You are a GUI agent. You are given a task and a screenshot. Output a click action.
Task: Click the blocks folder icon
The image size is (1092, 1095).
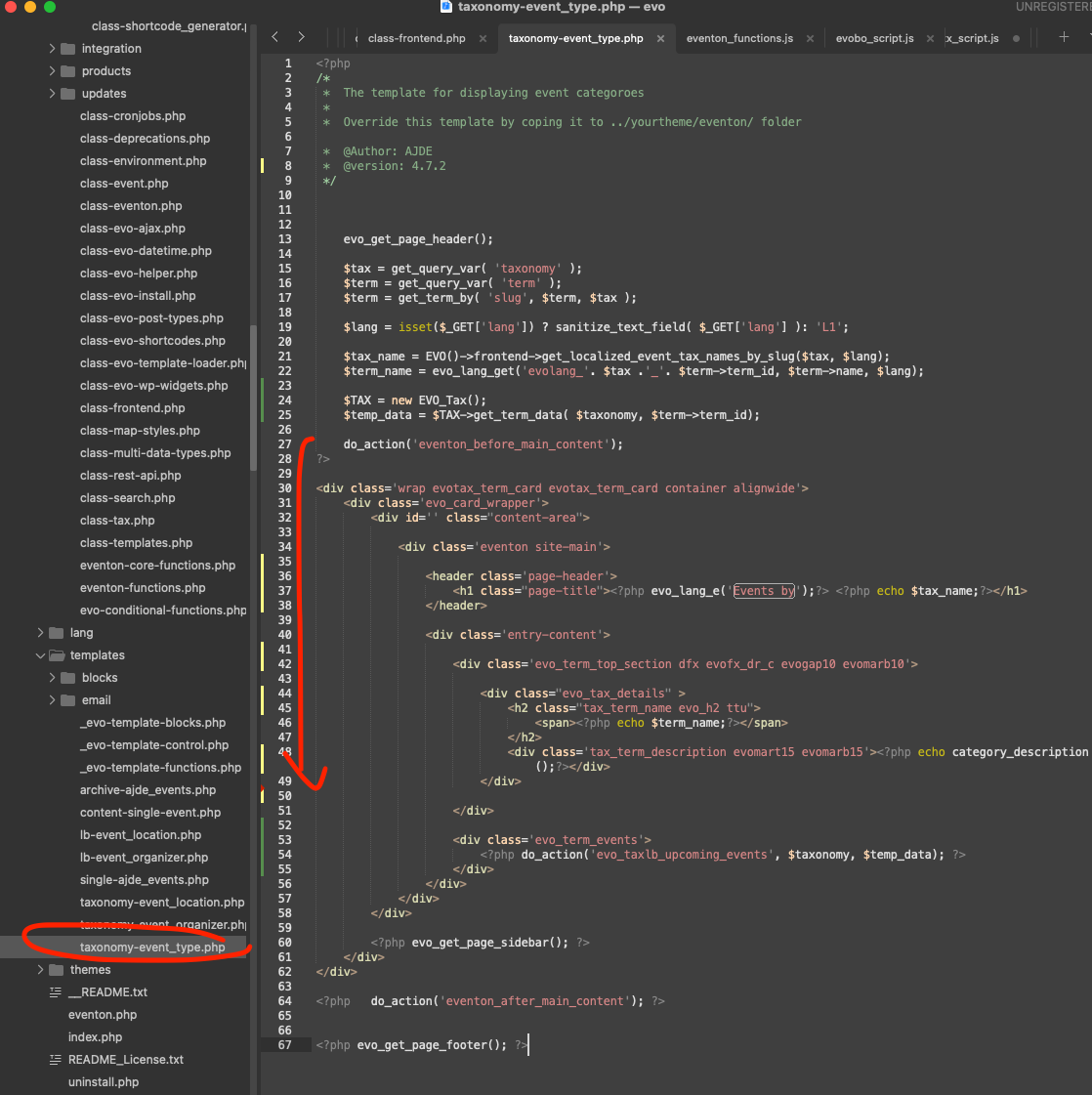pos(67,677)
